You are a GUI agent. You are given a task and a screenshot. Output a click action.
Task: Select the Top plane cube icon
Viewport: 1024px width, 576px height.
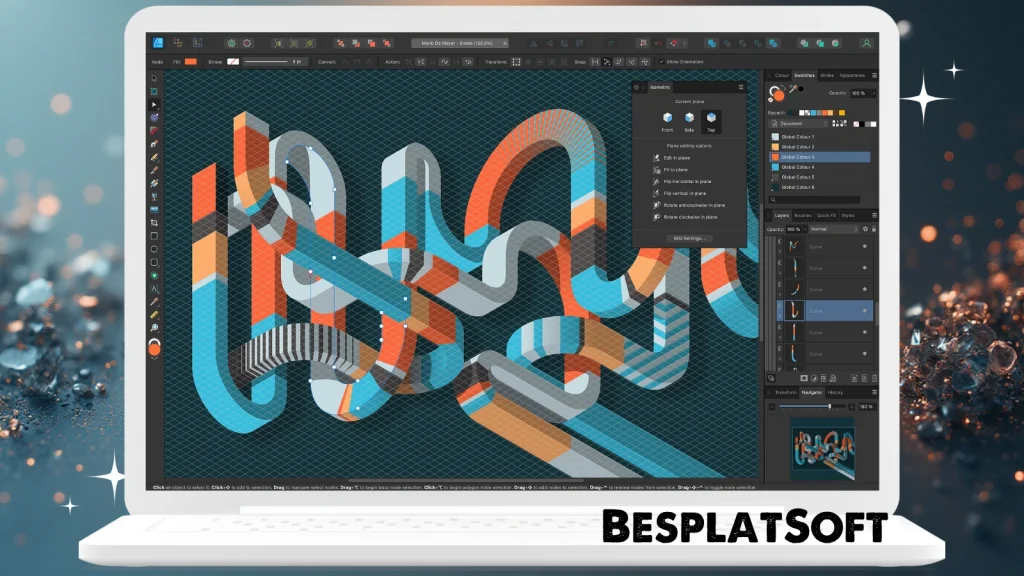coord(710,117)
